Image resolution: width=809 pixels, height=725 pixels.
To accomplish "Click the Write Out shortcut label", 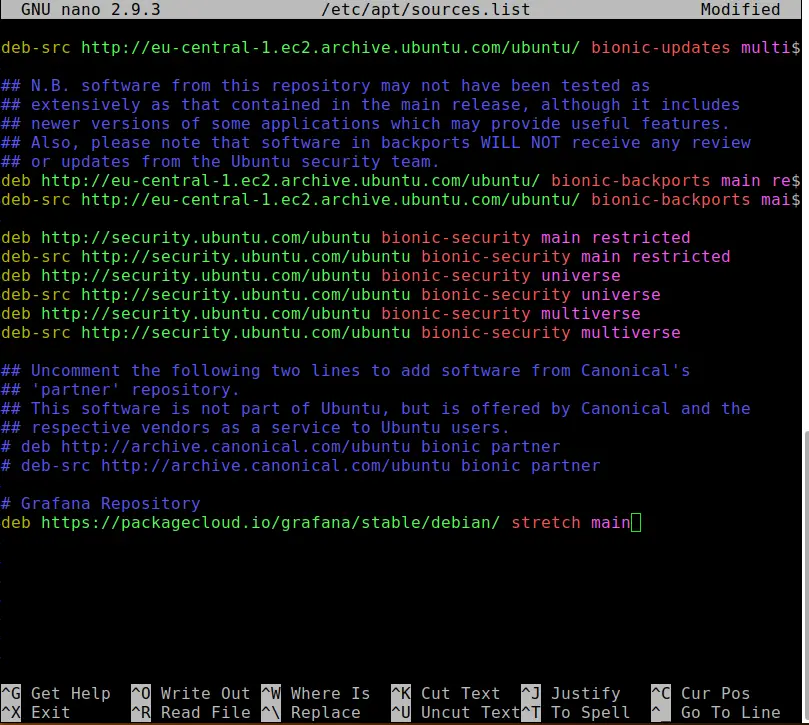I will point(205,693).
